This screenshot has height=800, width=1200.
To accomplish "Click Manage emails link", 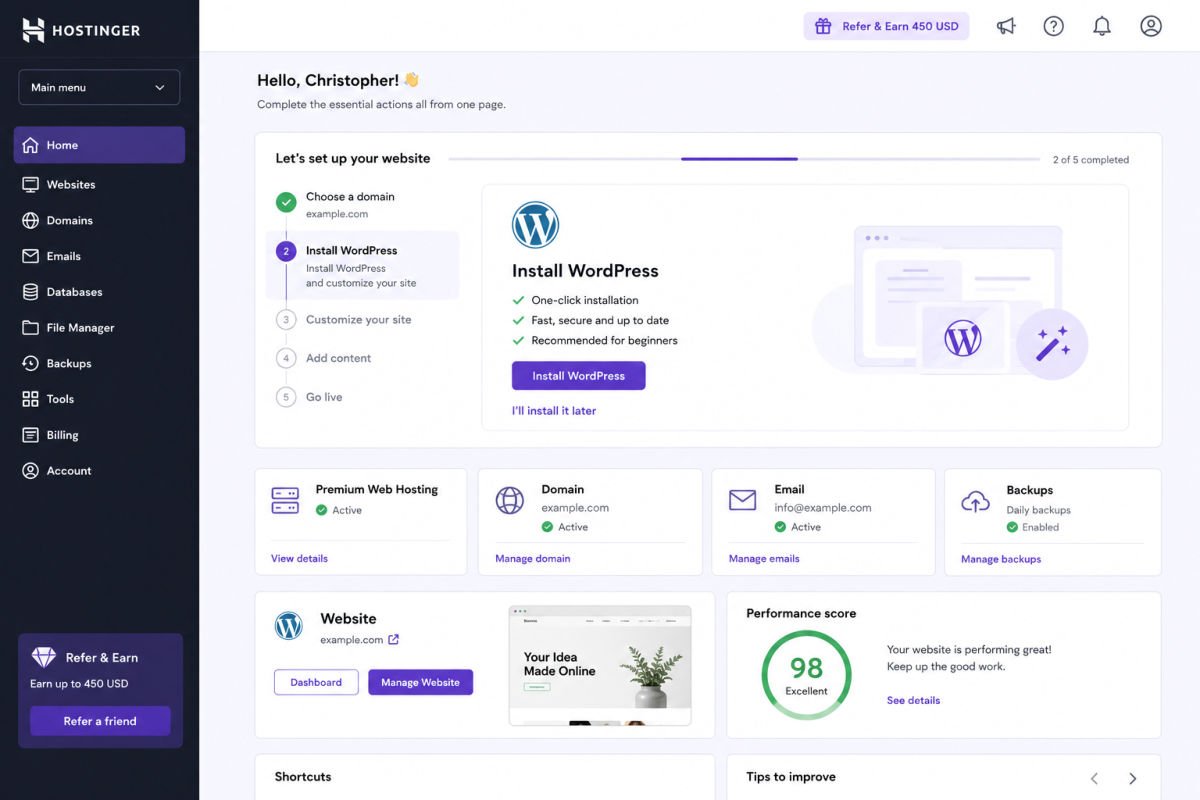I will [x=764, y=559].
